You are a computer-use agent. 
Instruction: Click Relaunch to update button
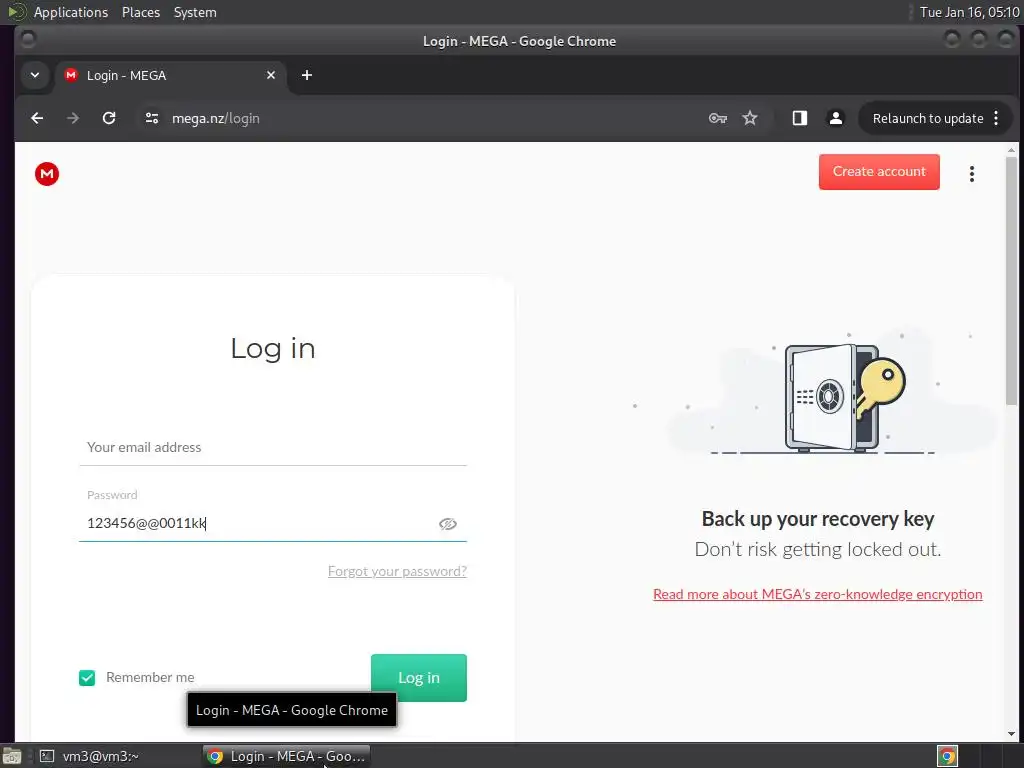click(928, 118)
